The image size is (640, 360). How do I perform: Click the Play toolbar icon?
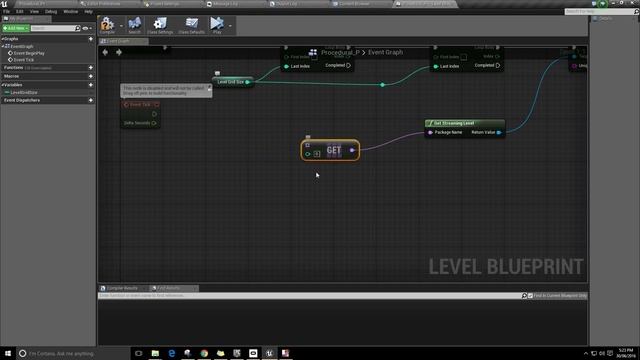click(x=217, y=25)
